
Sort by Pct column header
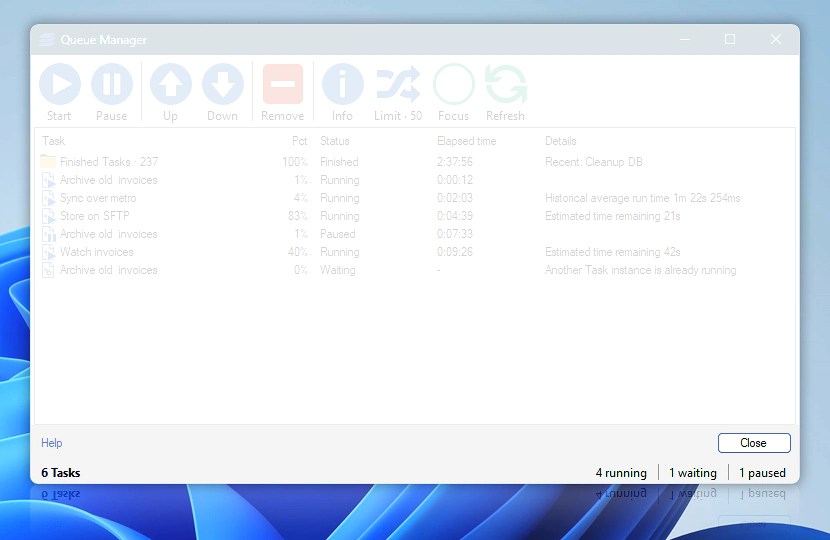click(x=300, y=141)
